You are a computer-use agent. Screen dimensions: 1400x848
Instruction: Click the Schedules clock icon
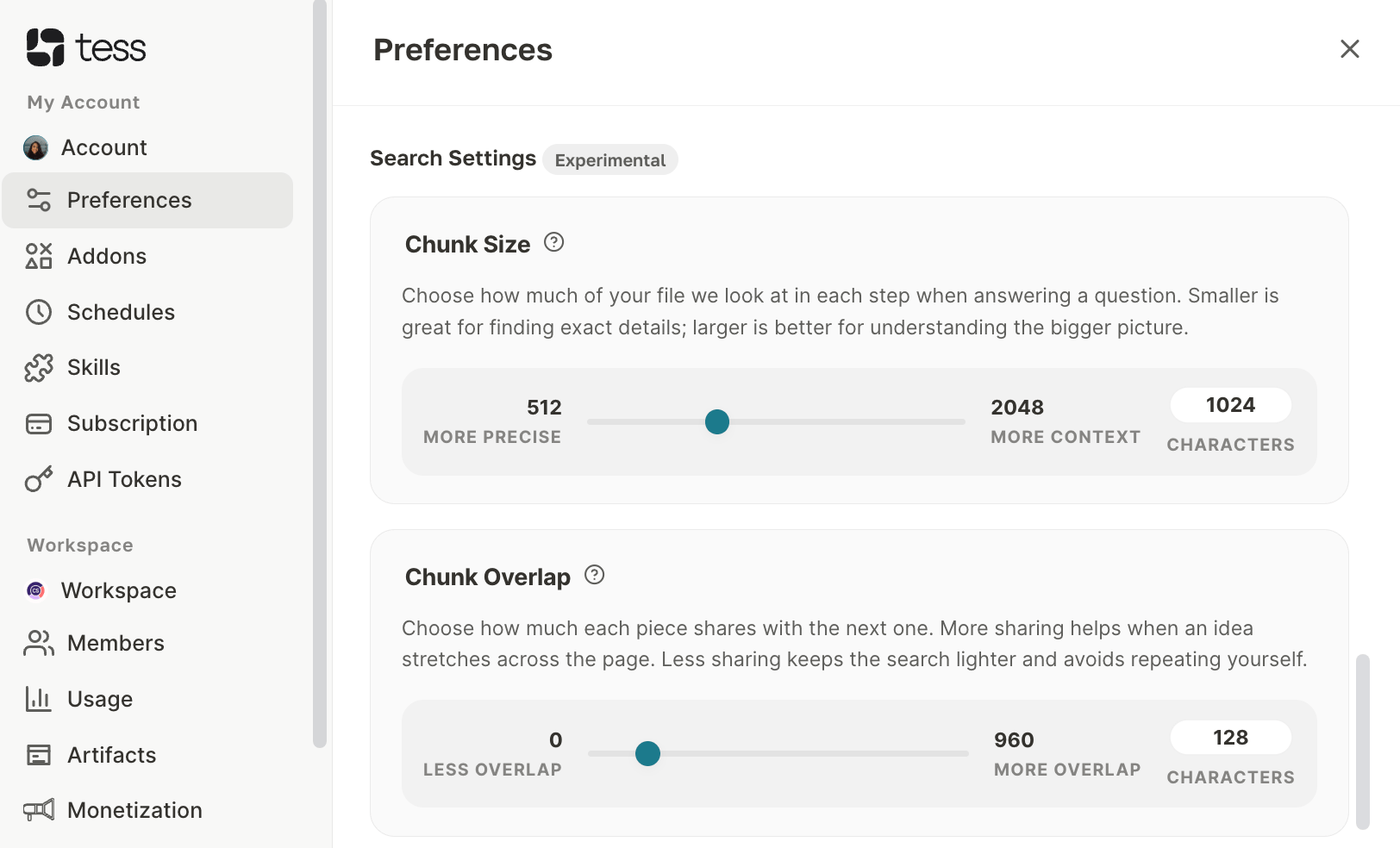click(x=39, y=312)
